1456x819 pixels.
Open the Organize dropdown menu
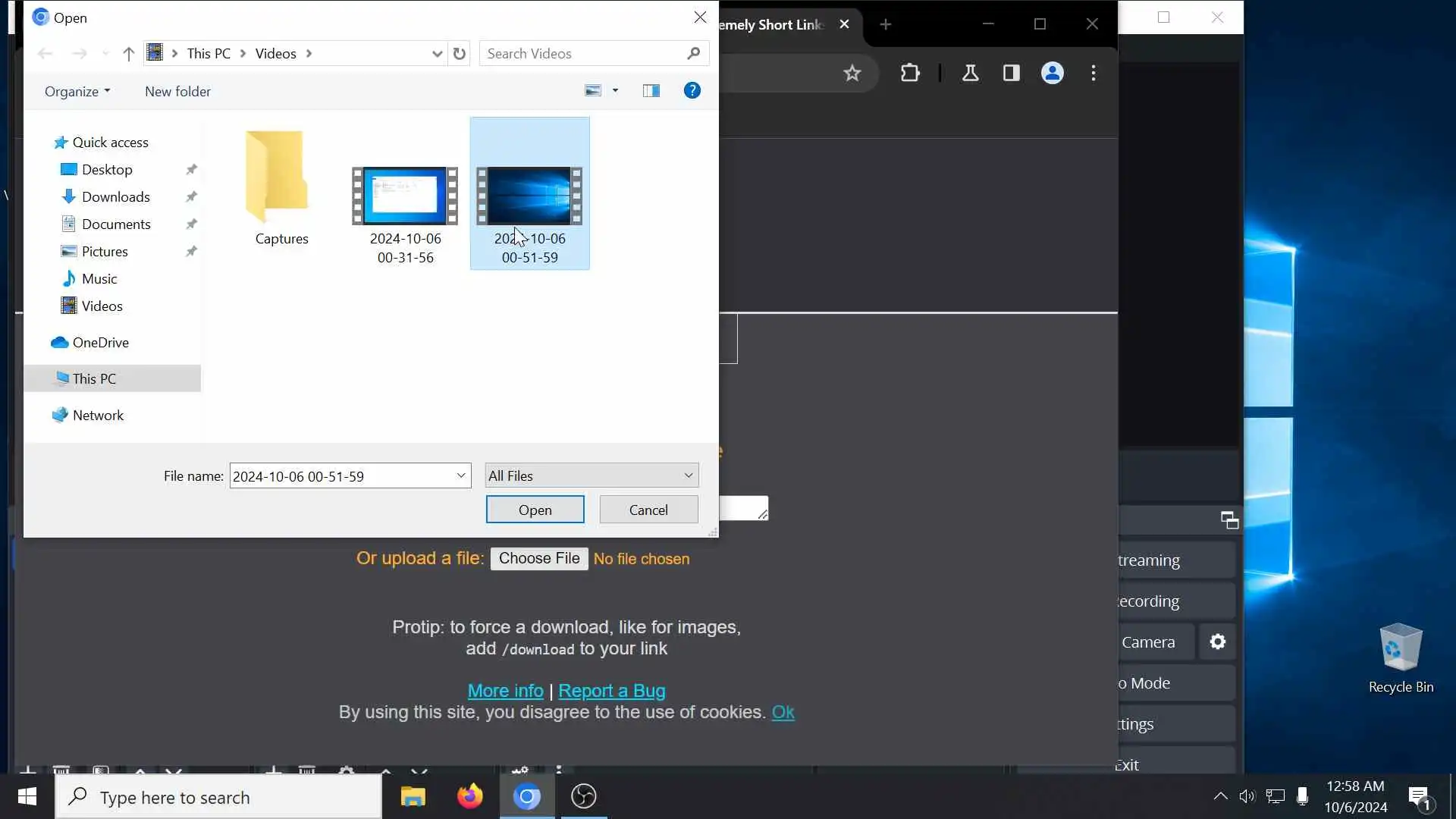click(x=77, y=91)
